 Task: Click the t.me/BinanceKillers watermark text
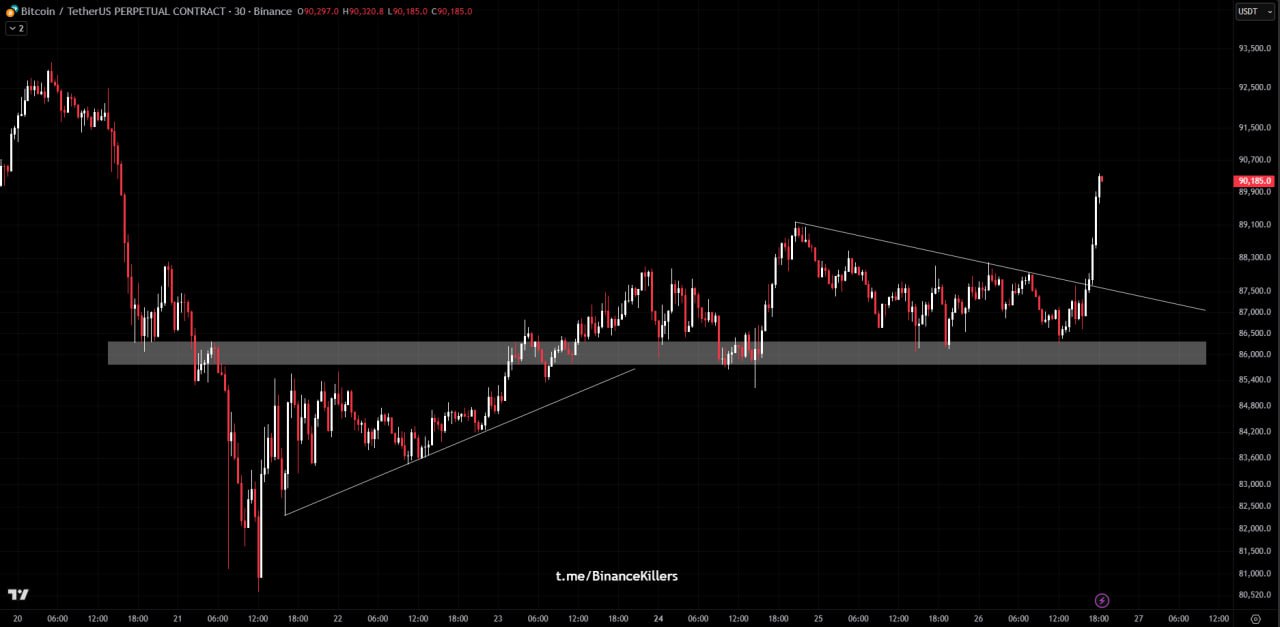pyautogui.click(x=616, y=576)
